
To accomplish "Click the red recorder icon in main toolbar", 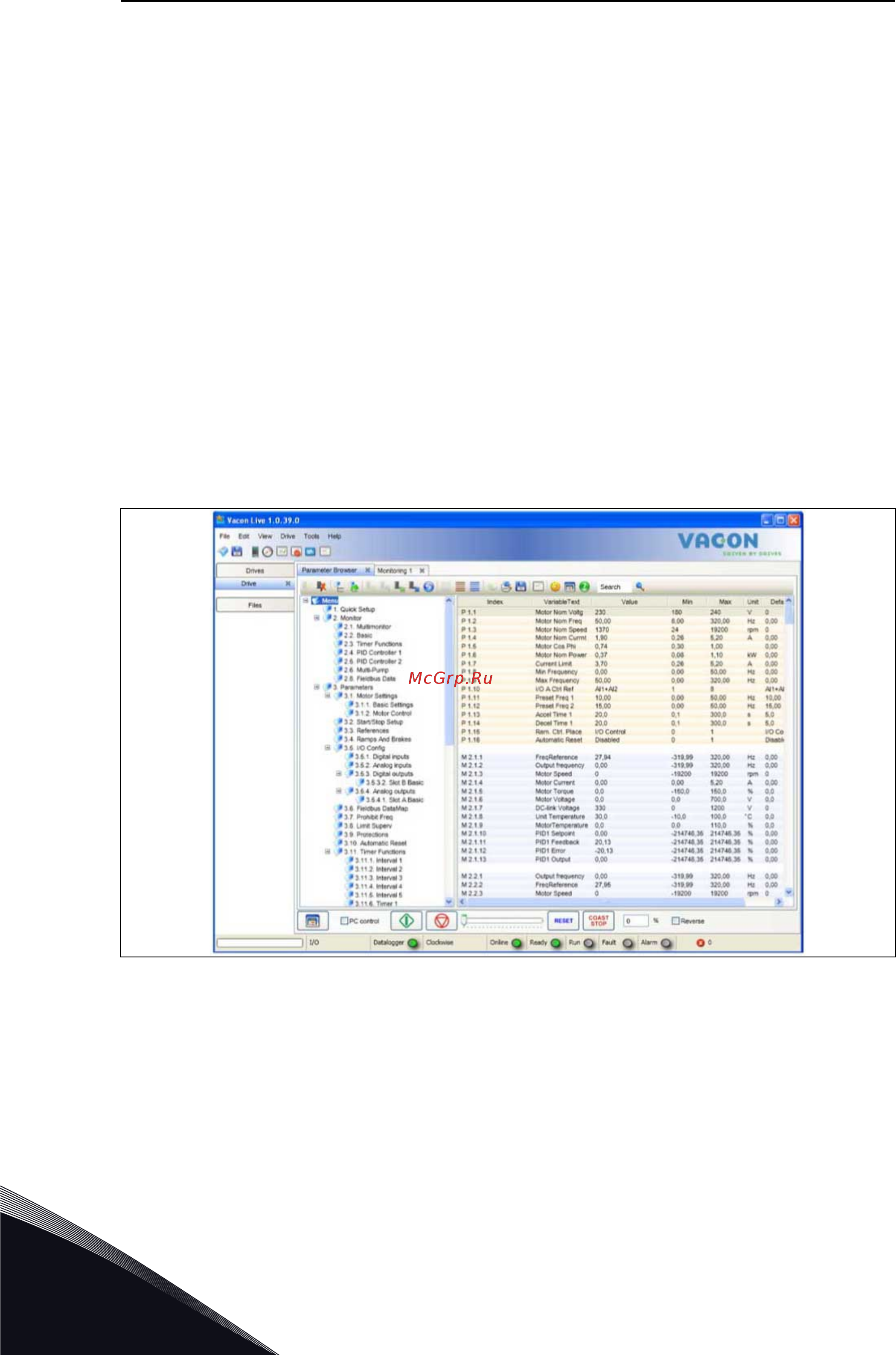I will click(296, 551).
